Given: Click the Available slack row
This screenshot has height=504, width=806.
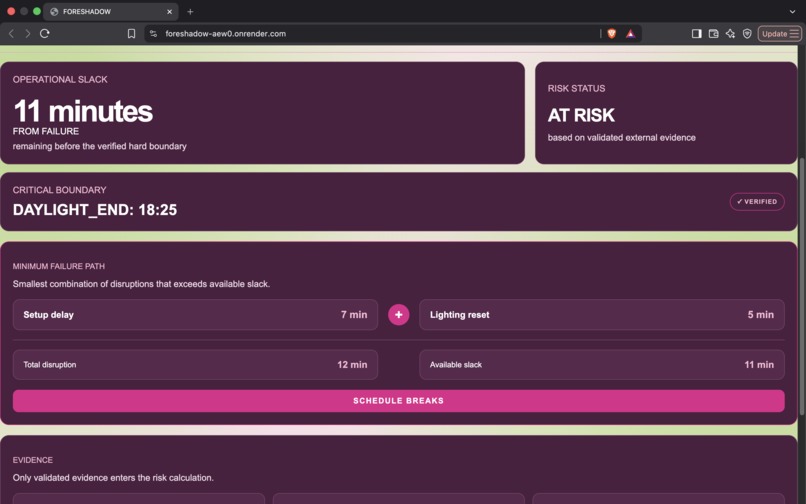Looking at the screenshot, I should click(x=602, y=365).
